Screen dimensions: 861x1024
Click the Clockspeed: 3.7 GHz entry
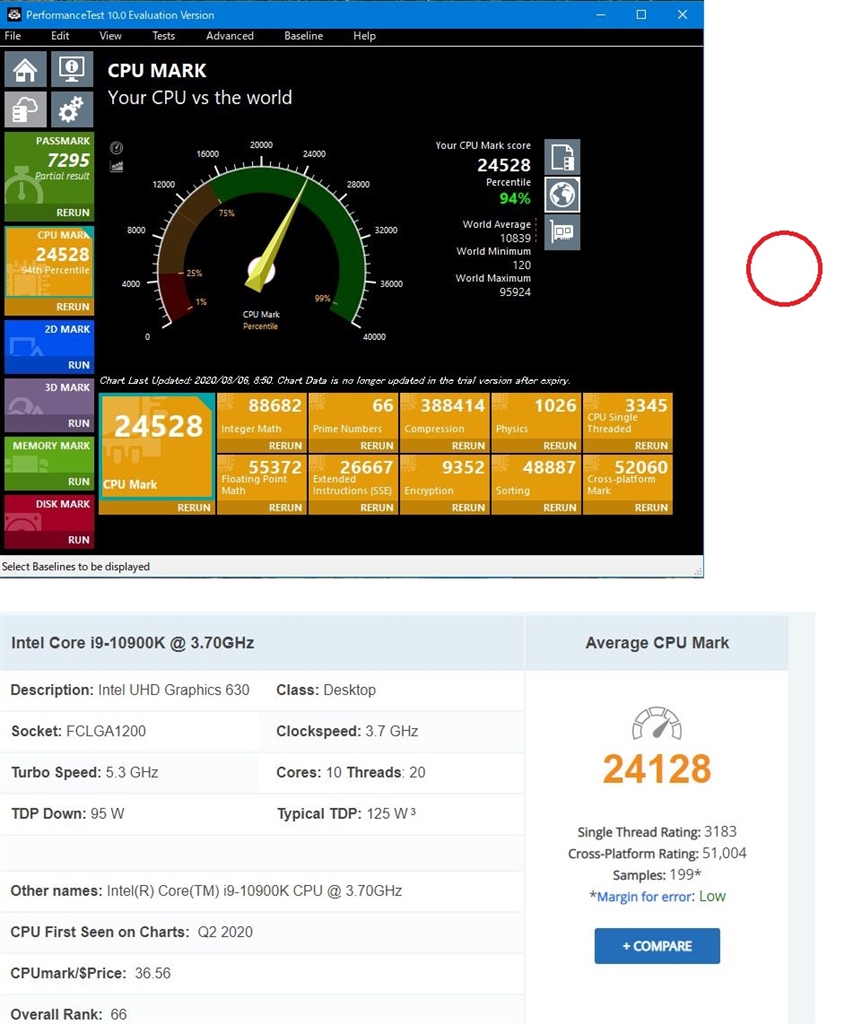347,731
